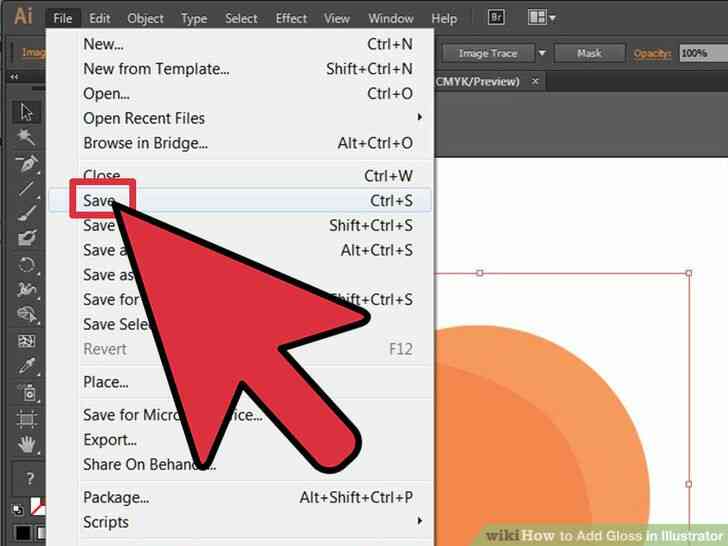Image resolution: width=728 pixels, height=546 pixels.
Task: Close the CMYK/Preview document tab
Action: click(535, 81)
